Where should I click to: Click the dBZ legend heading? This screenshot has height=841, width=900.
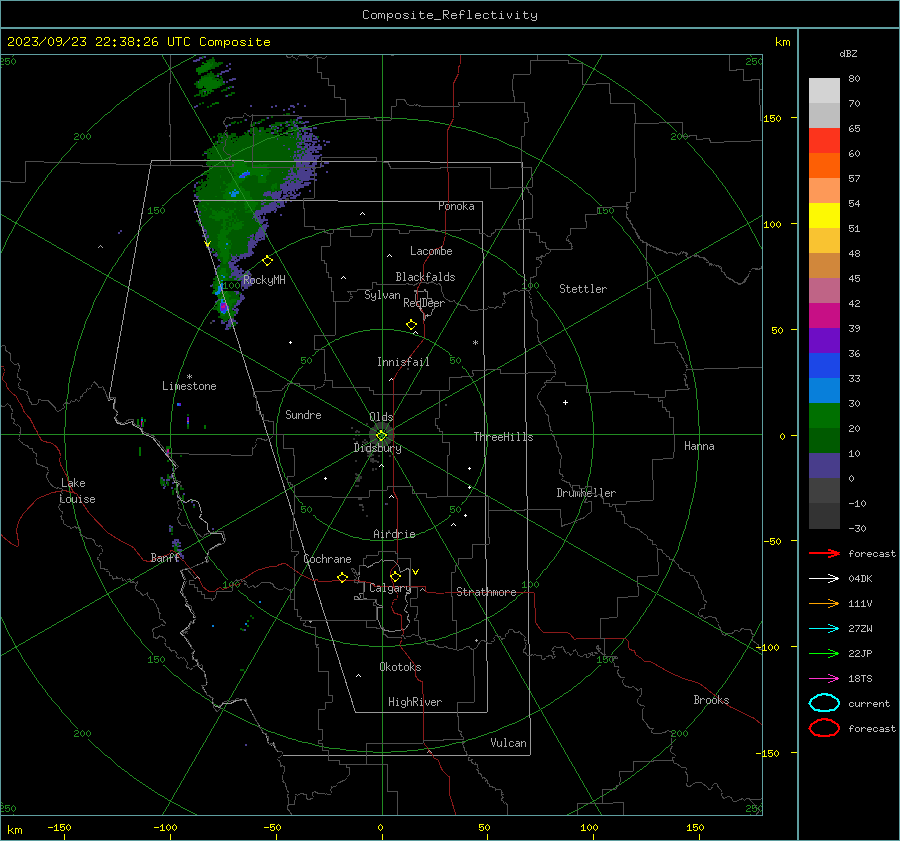(x=848, y=53)
